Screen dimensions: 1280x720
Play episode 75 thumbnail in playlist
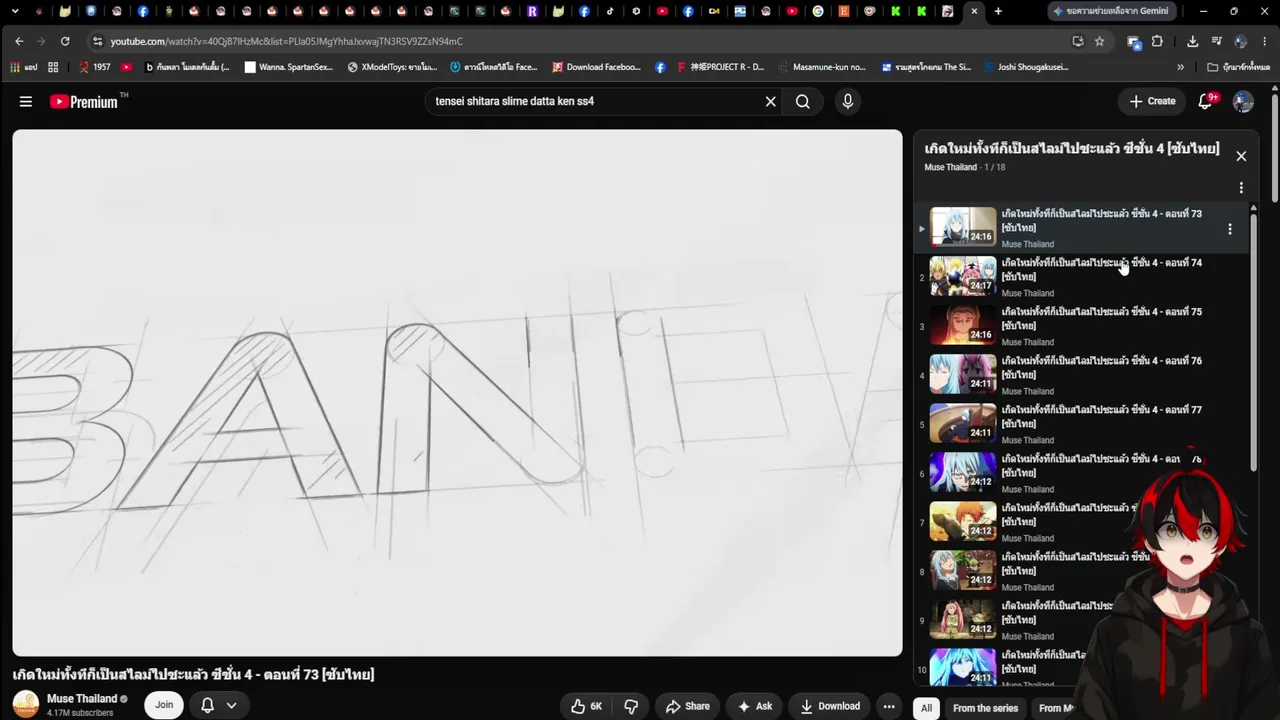(x=963, y=326)
